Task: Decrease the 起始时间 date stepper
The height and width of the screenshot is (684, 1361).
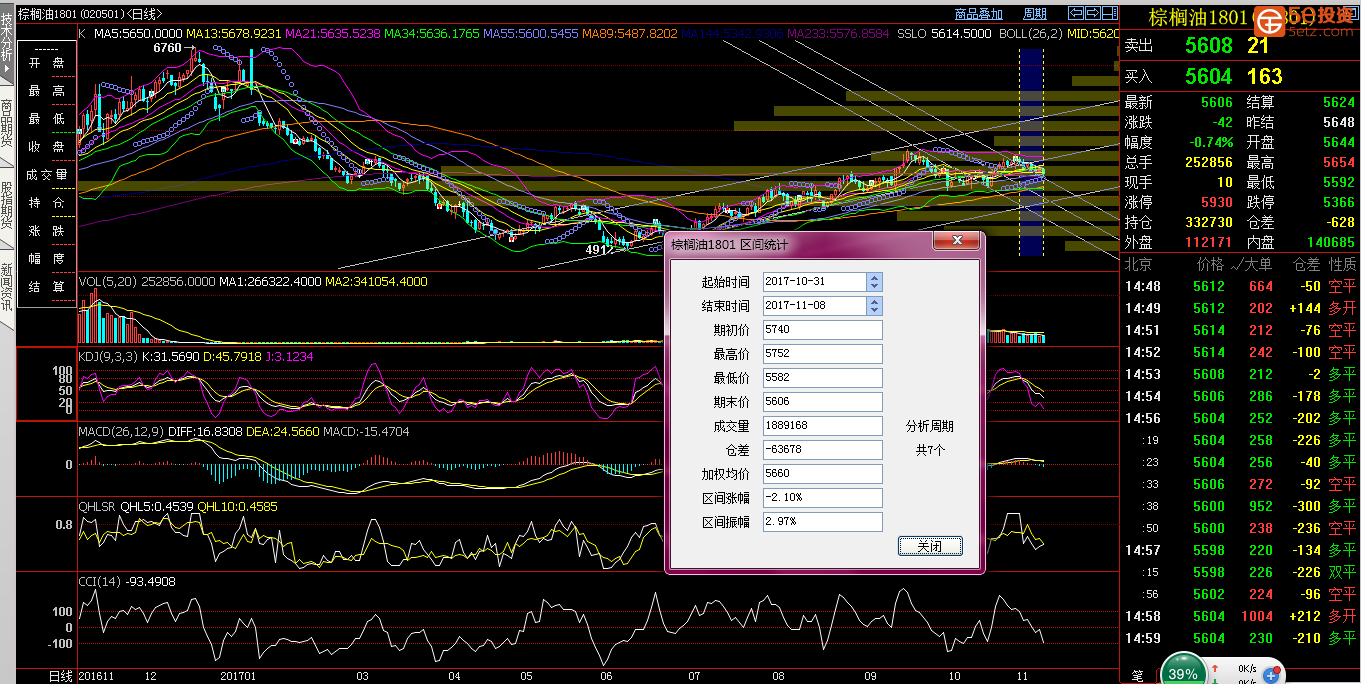Action: [x=875, y=287]
